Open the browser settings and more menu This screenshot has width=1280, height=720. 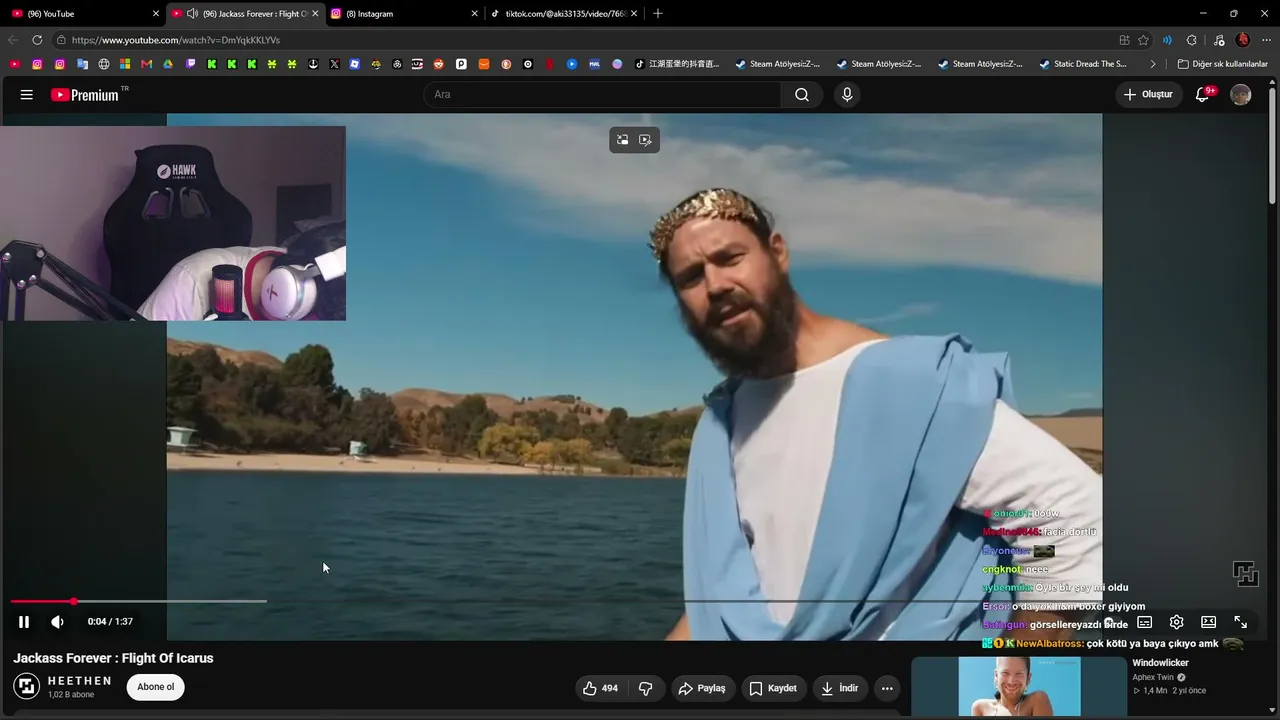coord(1267,40)
